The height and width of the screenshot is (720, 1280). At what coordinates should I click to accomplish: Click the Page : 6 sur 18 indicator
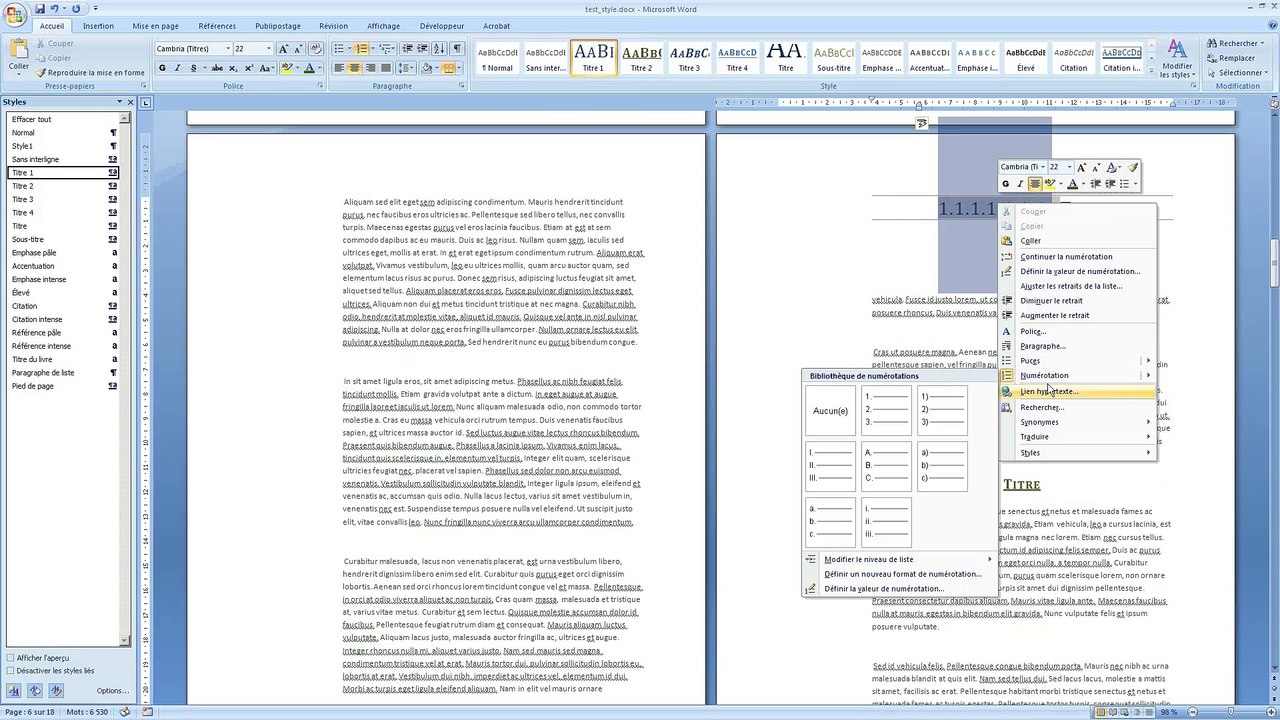tap(29, 712)
